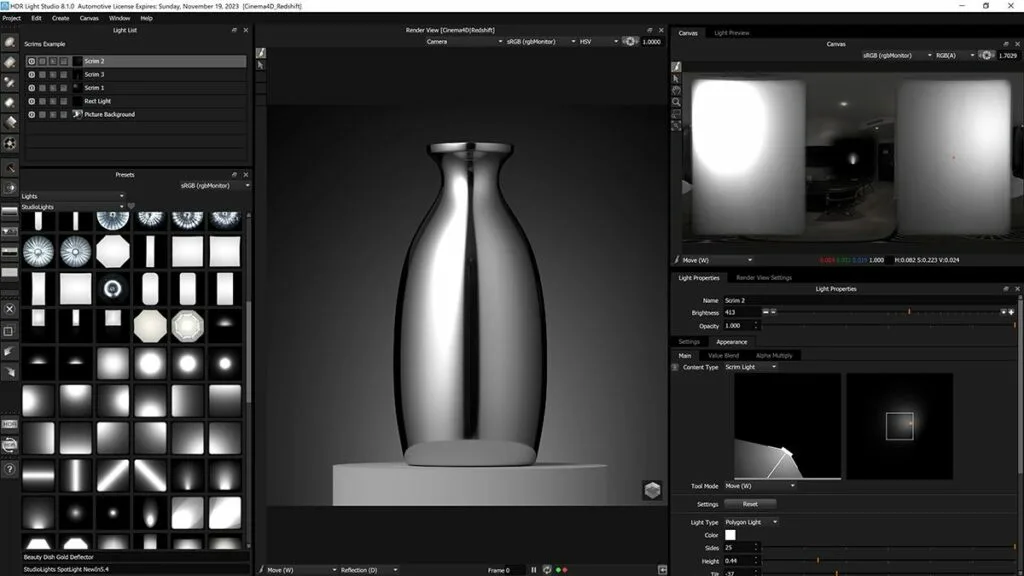This screenshot has width=1024, height=576.
Task: Click the 3D cube view icon
Action: point(652,490)
